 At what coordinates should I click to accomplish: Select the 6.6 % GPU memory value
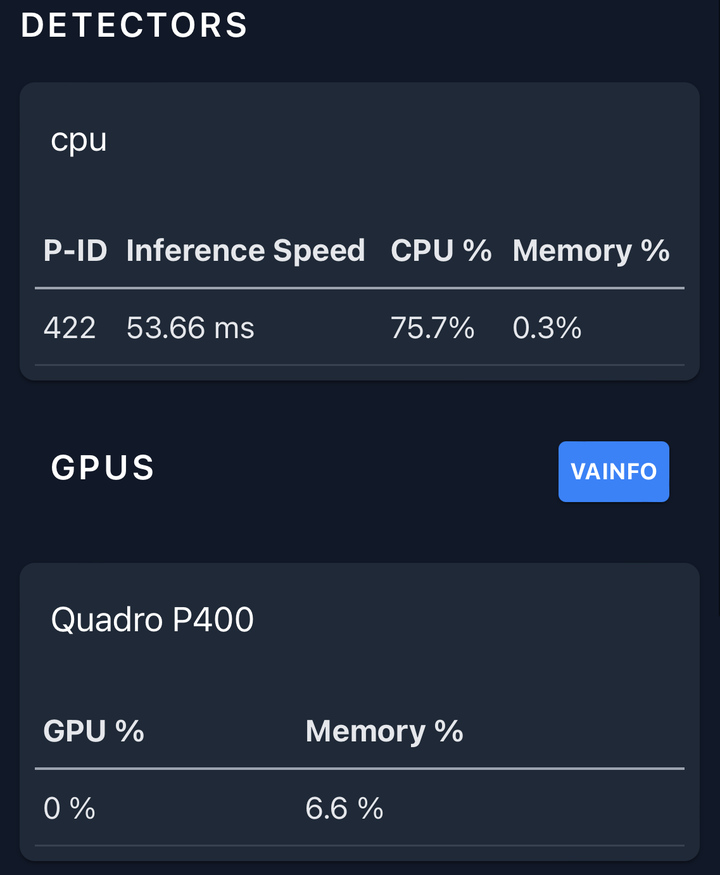[x=344, y=808]
